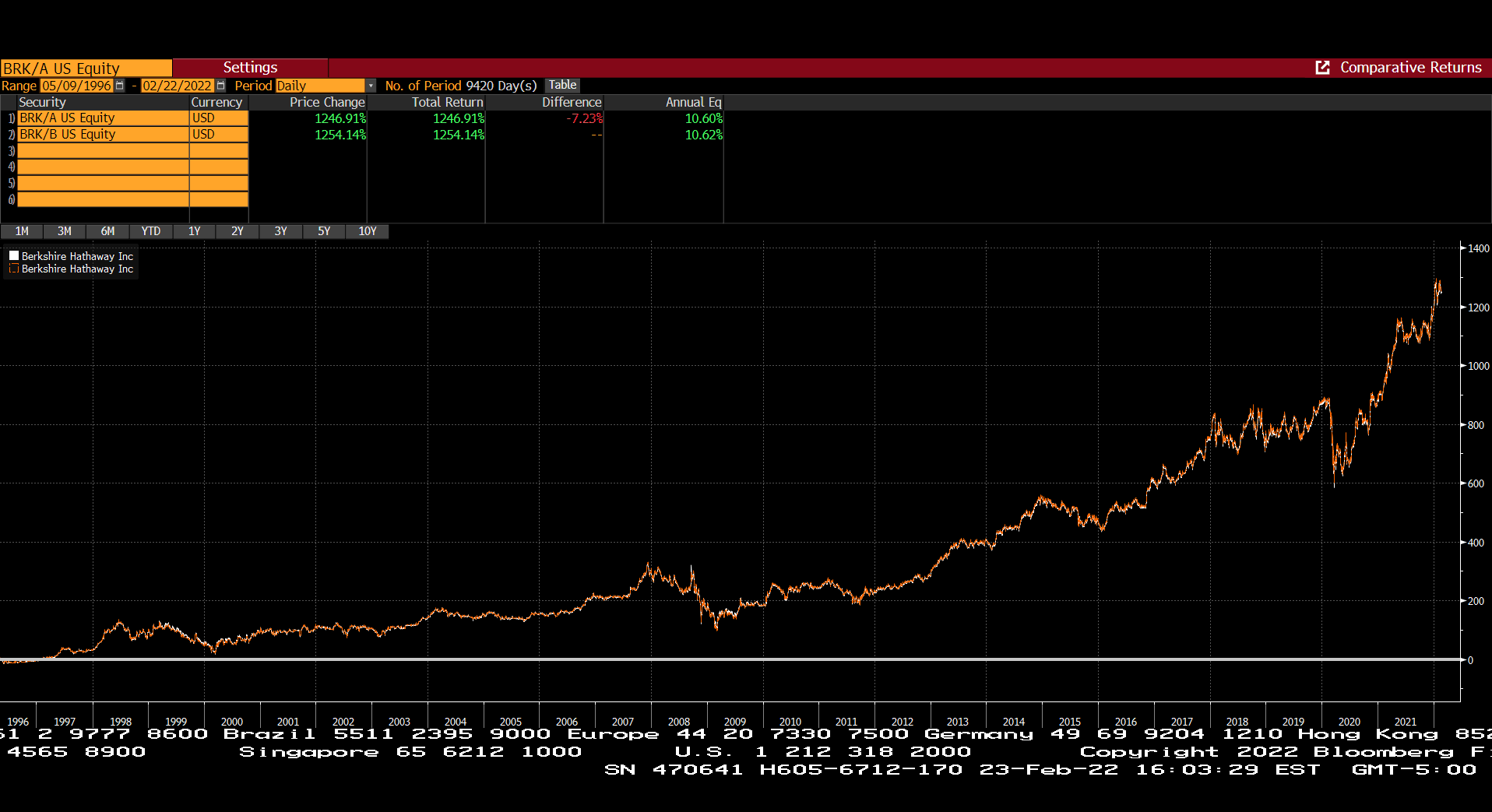Select the YTD period shortcut
This screenshot has height=812, width=1492.
(x=150, y=231)
